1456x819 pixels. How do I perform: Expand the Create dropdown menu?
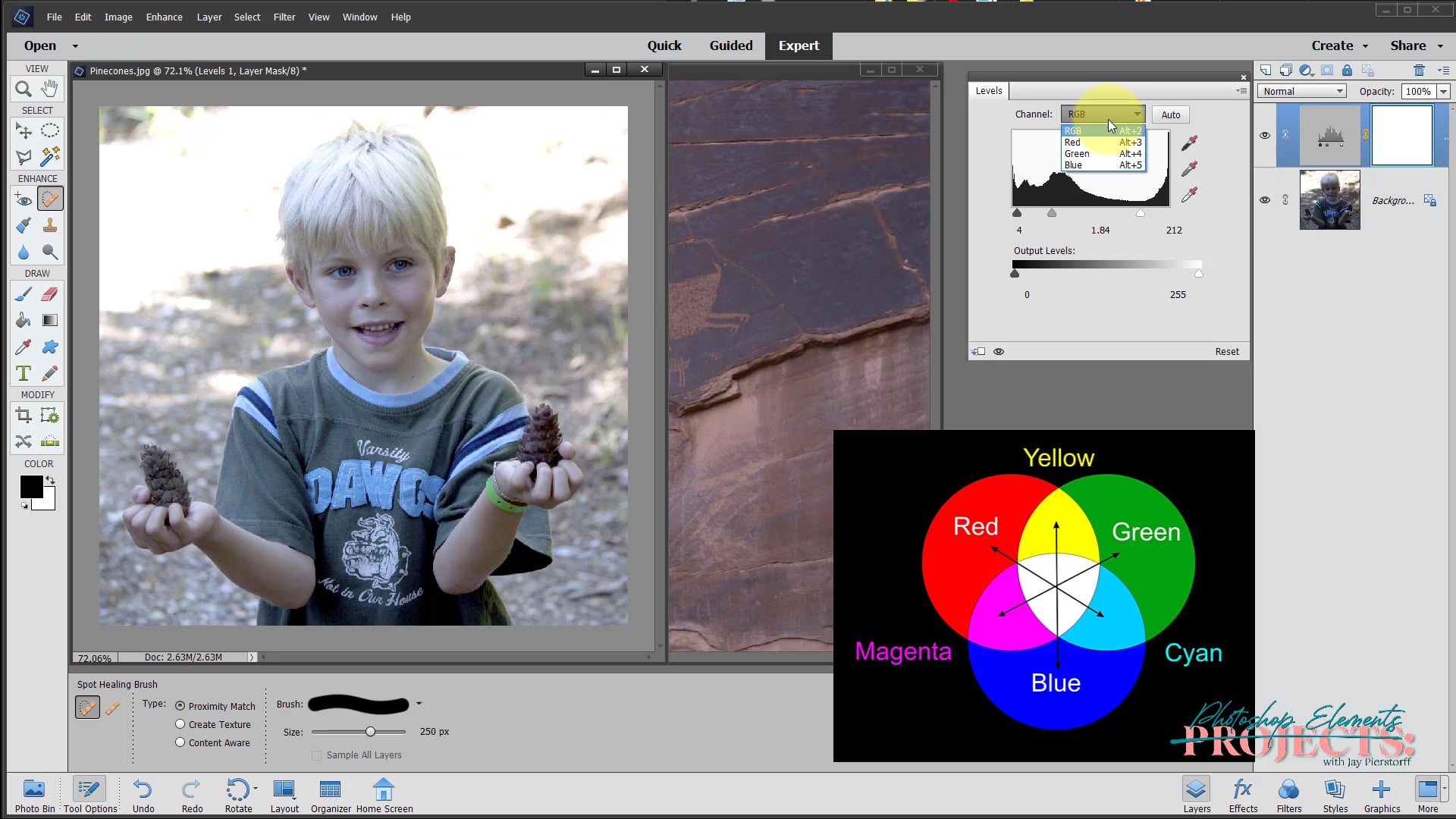tap(1339, 45)
